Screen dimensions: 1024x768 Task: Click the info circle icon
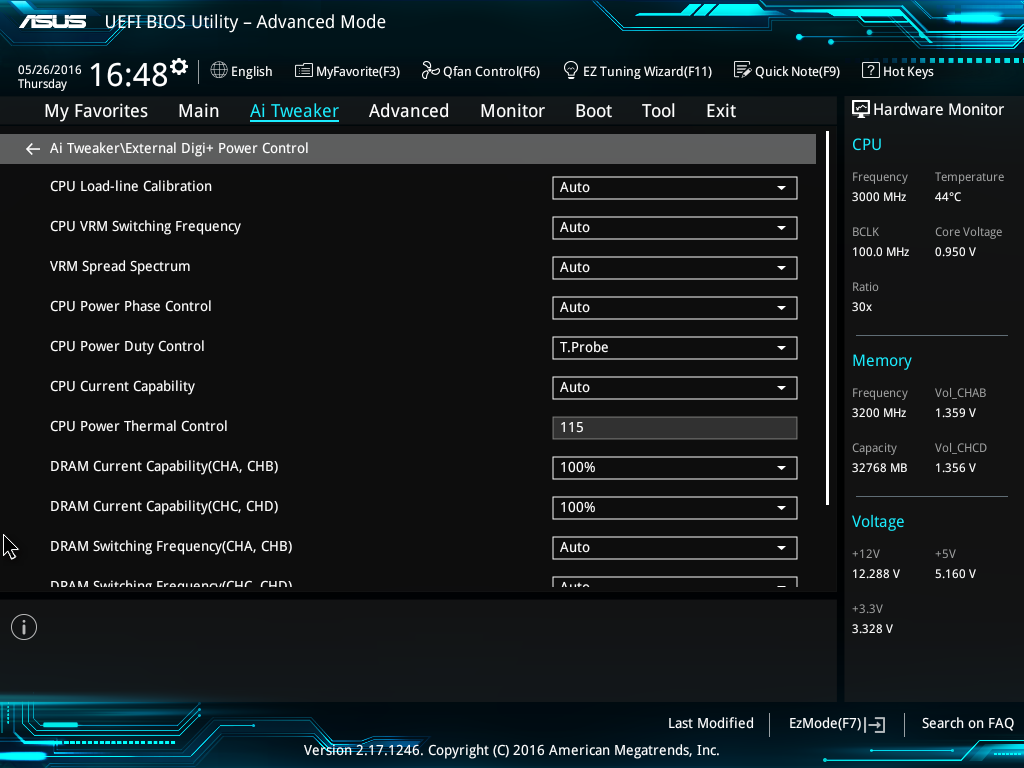tap(24, 628)
